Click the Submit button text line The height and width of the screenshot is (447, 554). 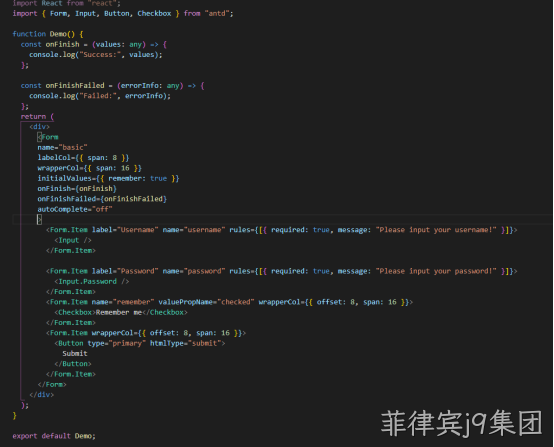pyautogui.click(x=75, y=353)
